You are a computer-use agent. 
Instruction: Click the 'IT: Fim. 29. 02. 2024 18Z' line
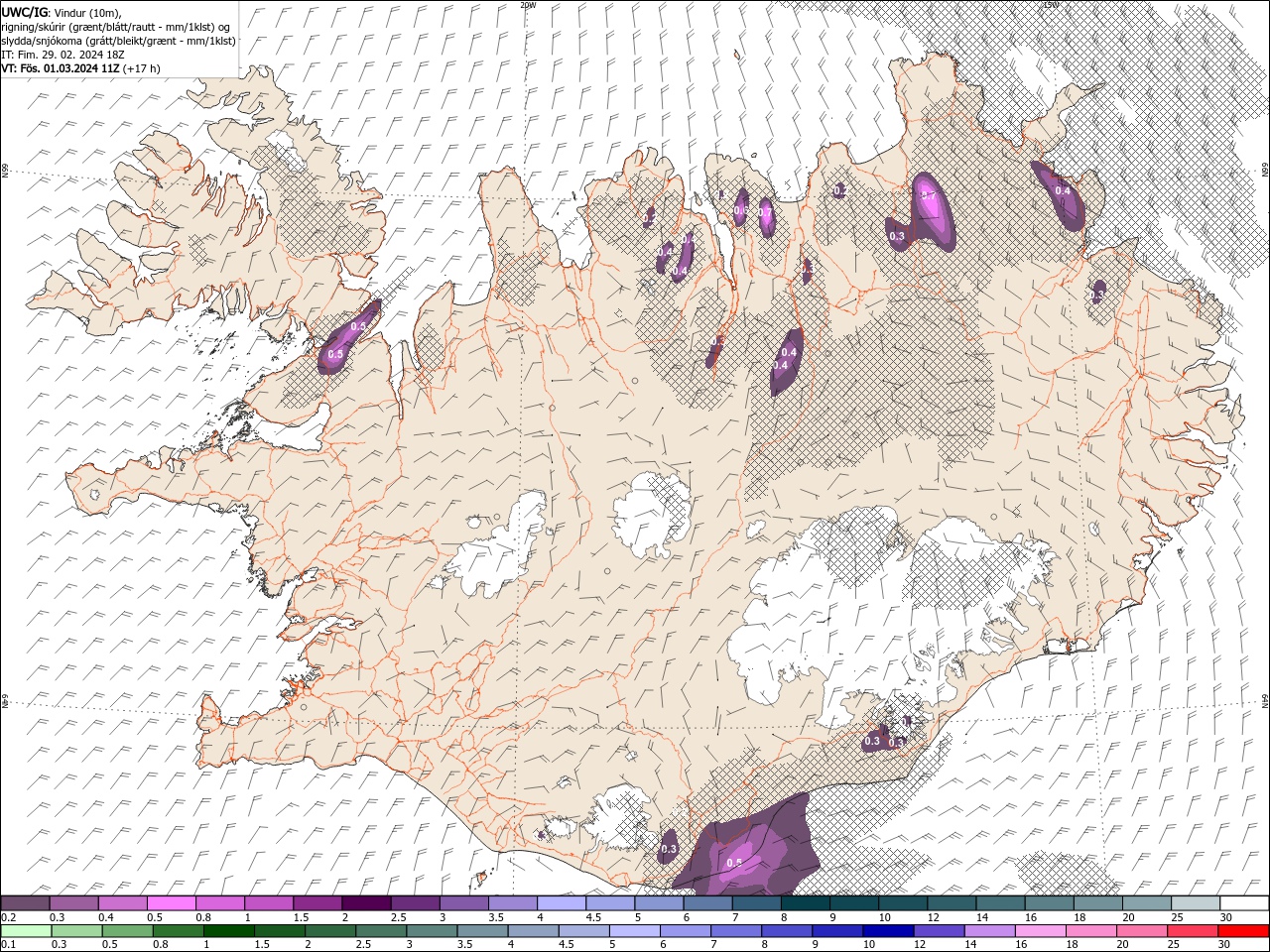63,55
